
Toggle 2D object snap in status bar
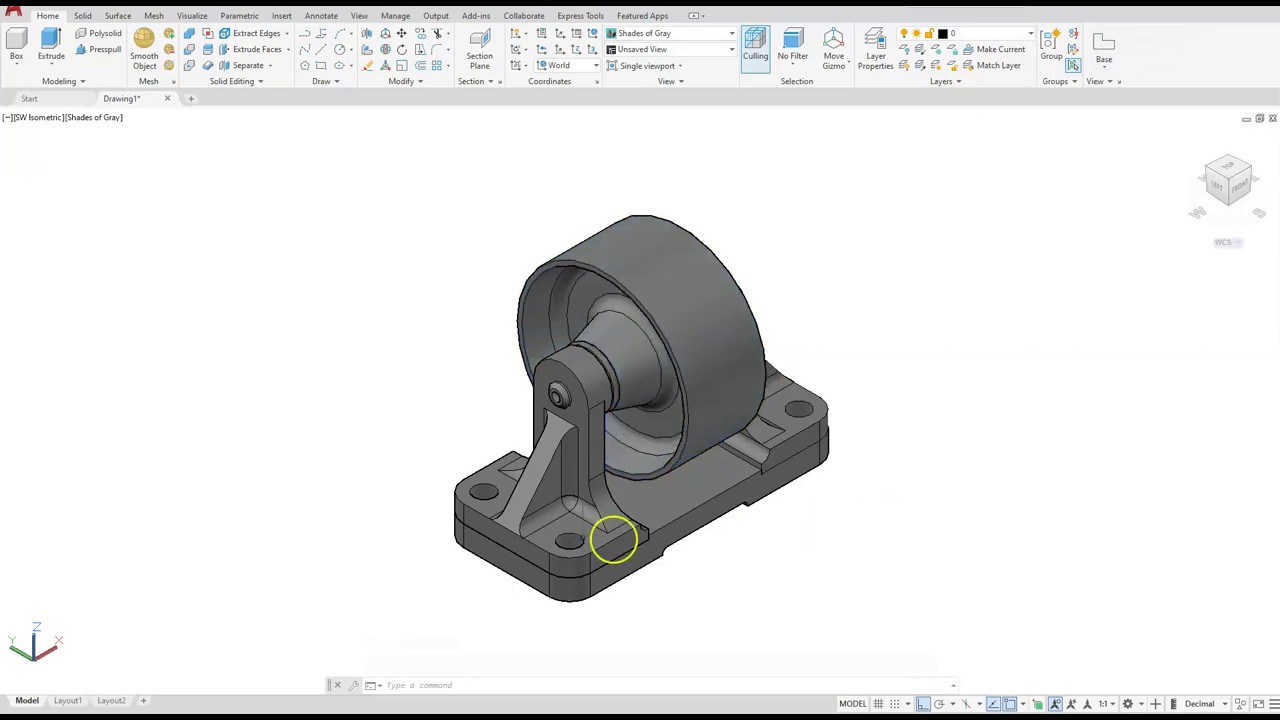(1009, 704)
